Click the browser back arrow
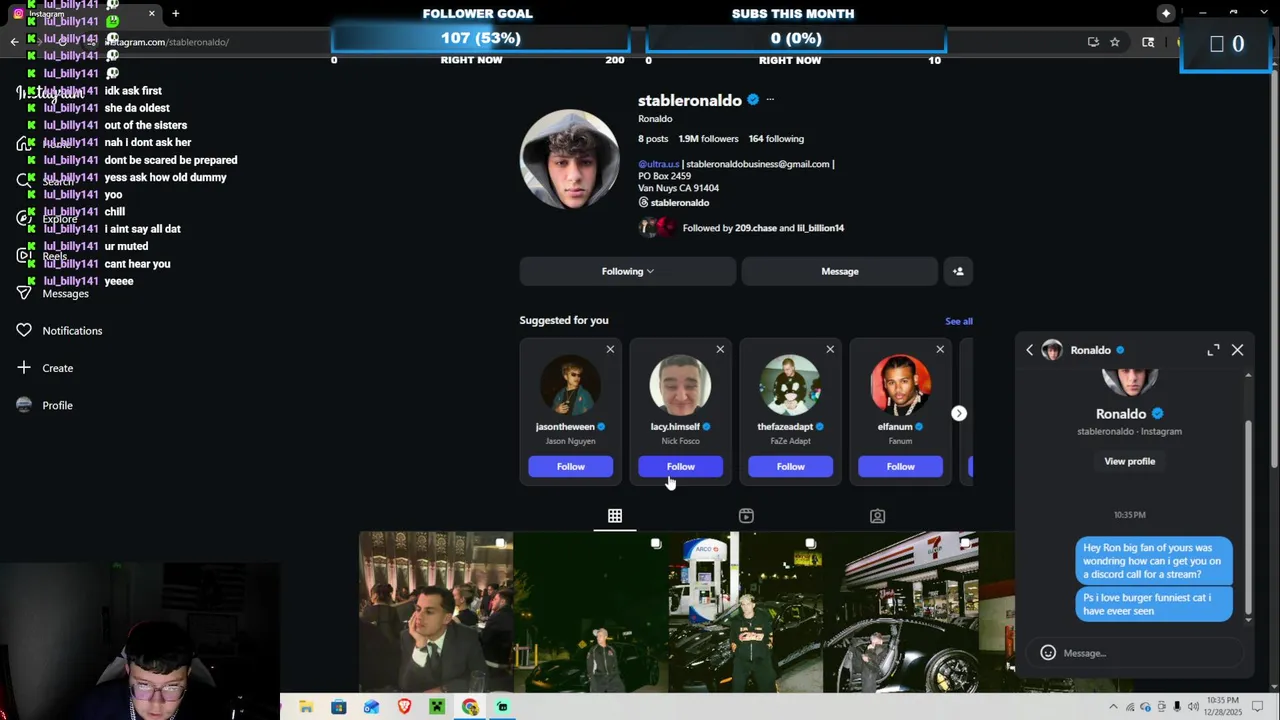The height and width of the screenshot is (720, 1280). (14, 42)
